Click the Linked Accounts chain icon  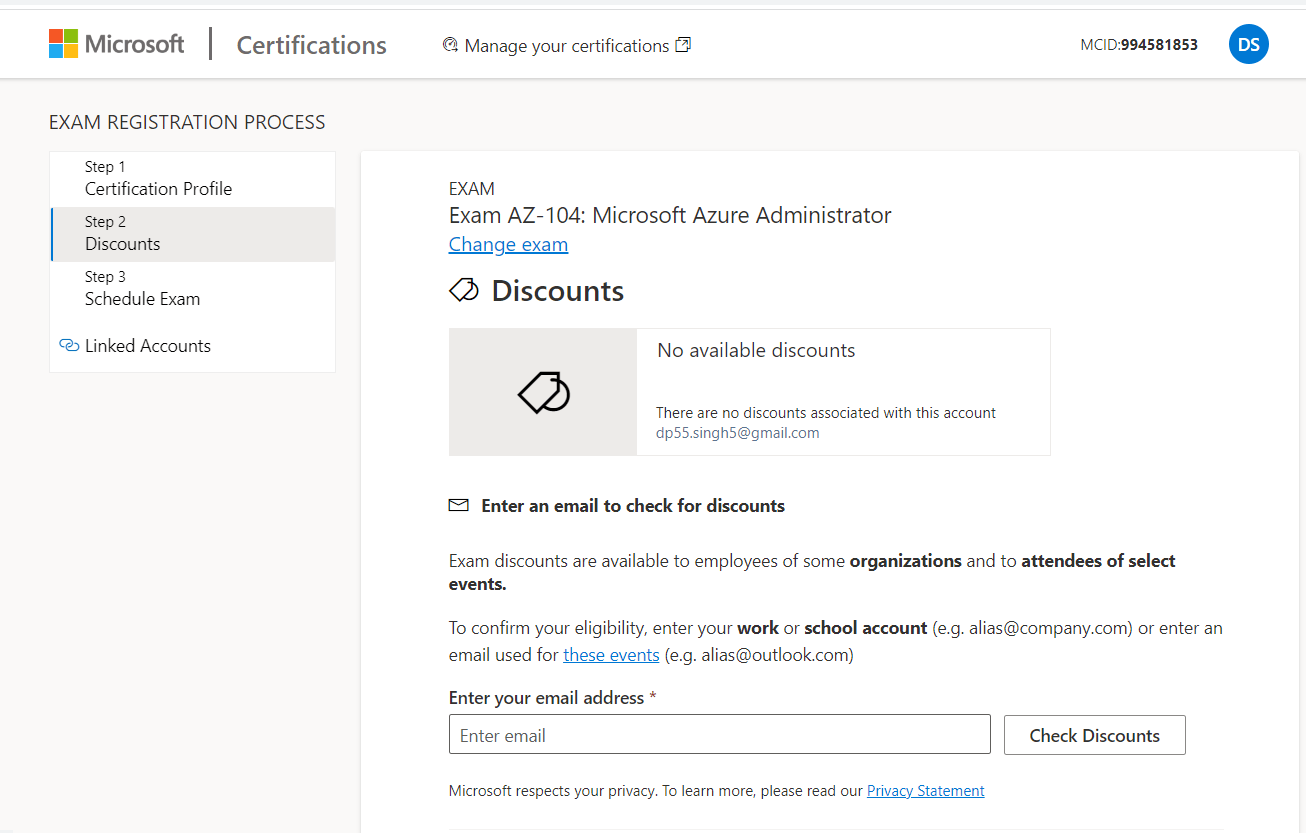pyautogui.click(x=69, y=346)
